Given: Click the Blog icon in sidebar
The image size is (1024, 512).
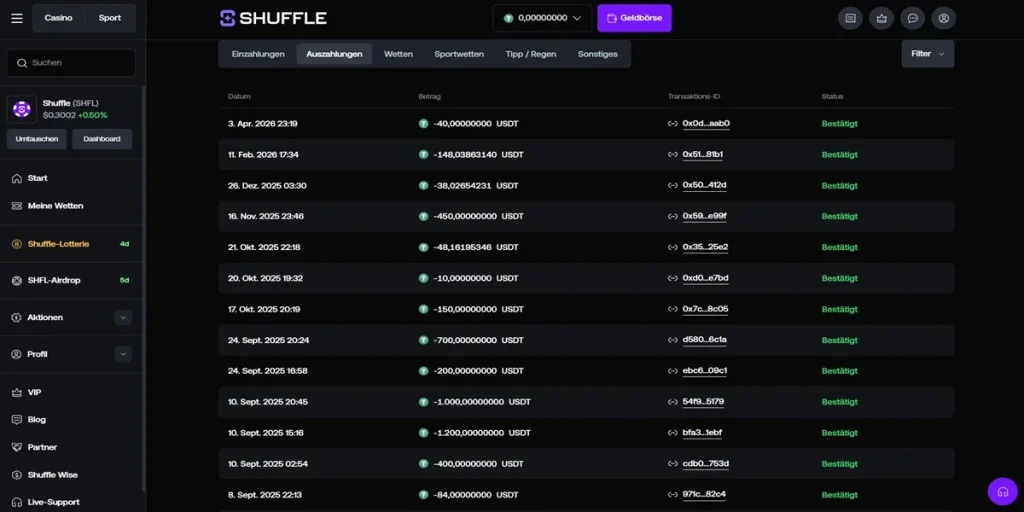Looking at the screenshot, I should [17, 420].
